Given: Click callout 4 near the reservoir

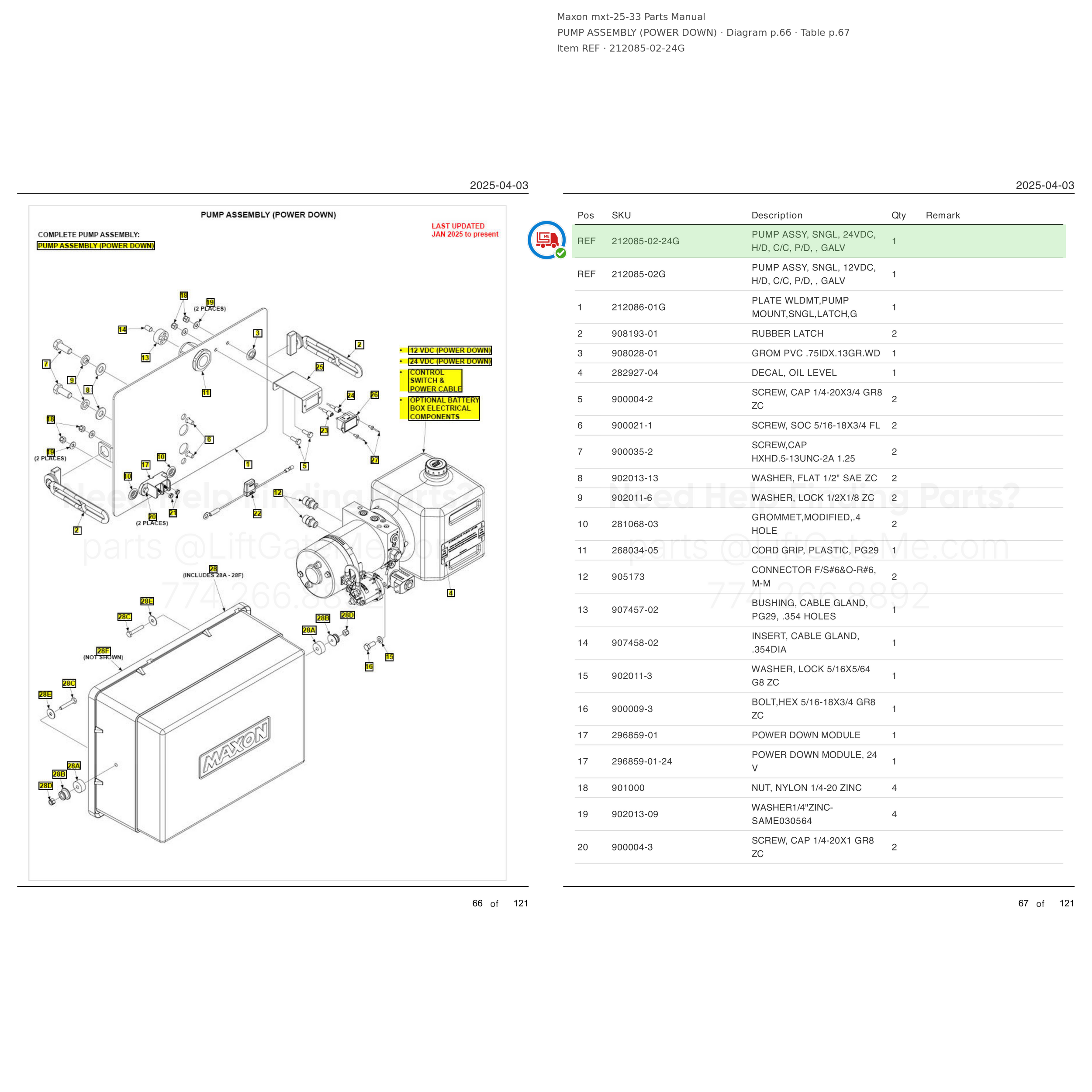Looking at the screenshot, I should [x=450, y=593].
